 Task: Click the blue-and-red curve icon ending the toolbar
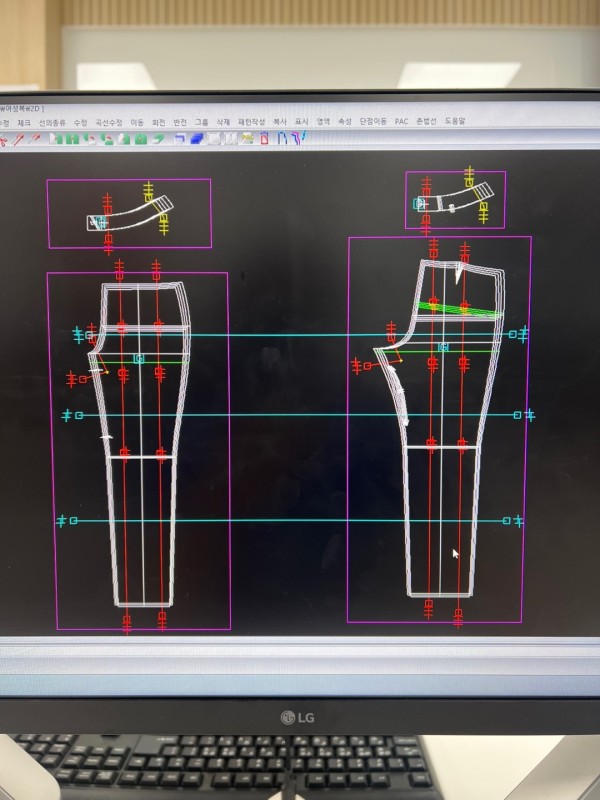[x=298, y=139]
